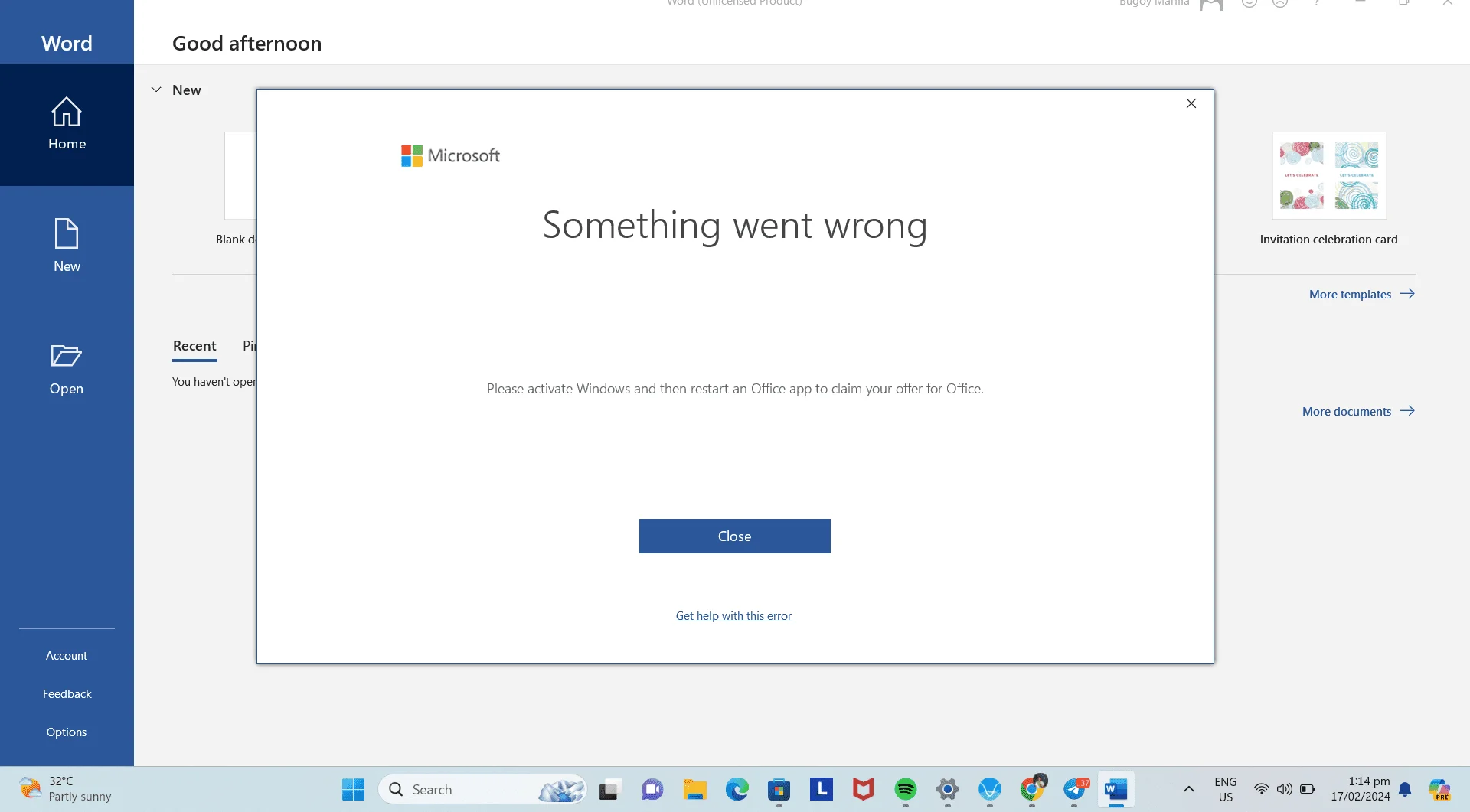Collapse the New section chevron

(x=156, y=90)
